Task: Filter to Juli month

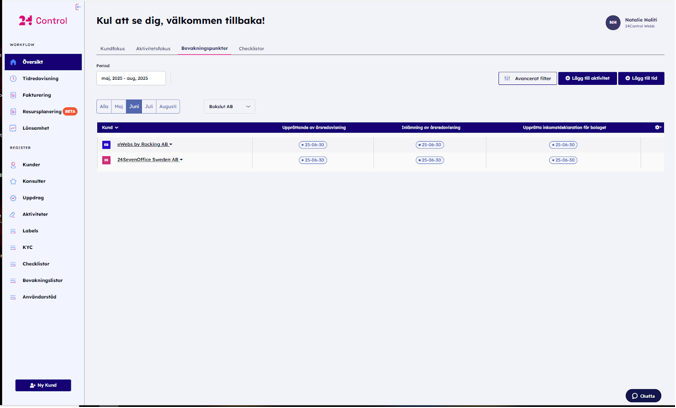Action: [x=149, y=107]
